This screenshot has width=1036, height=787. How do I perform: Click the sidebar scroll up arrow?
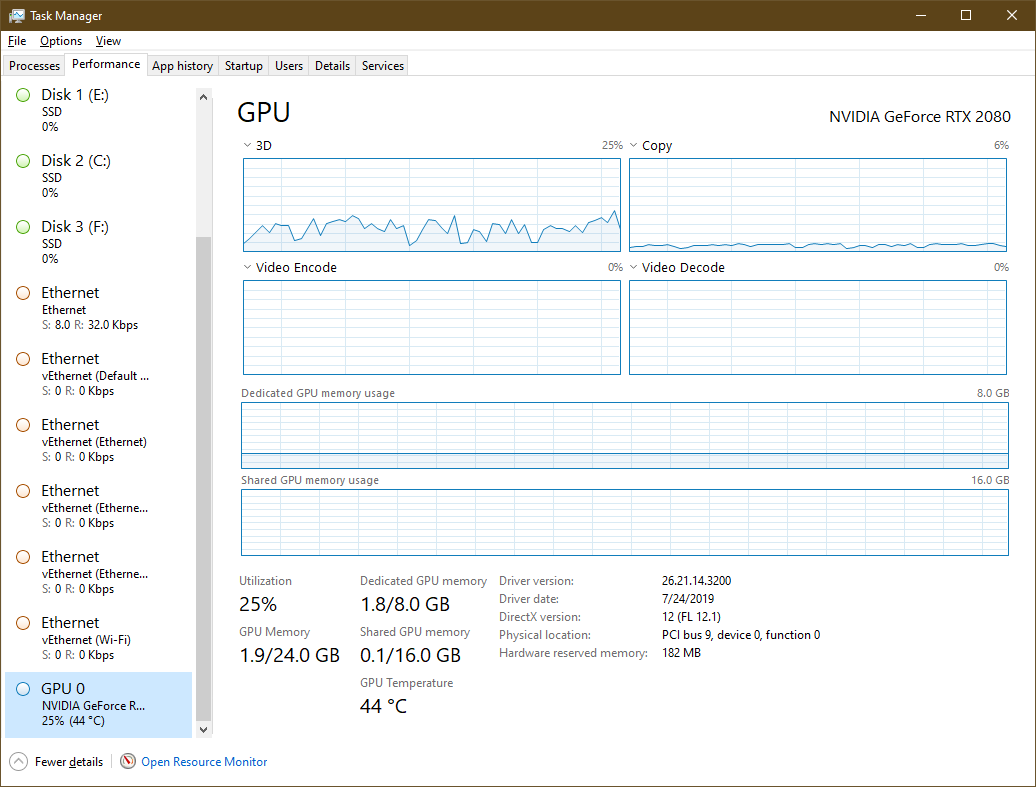pos(204,97)
